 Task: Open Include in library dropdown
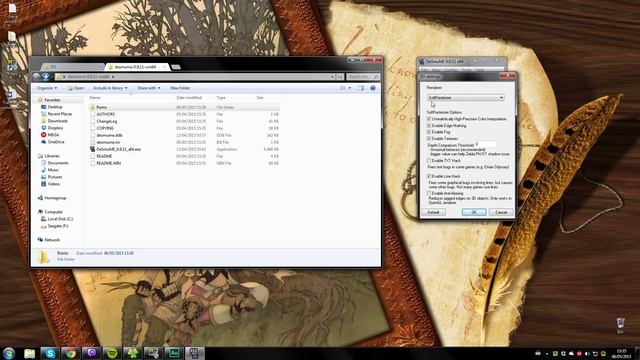click(110, 88)
